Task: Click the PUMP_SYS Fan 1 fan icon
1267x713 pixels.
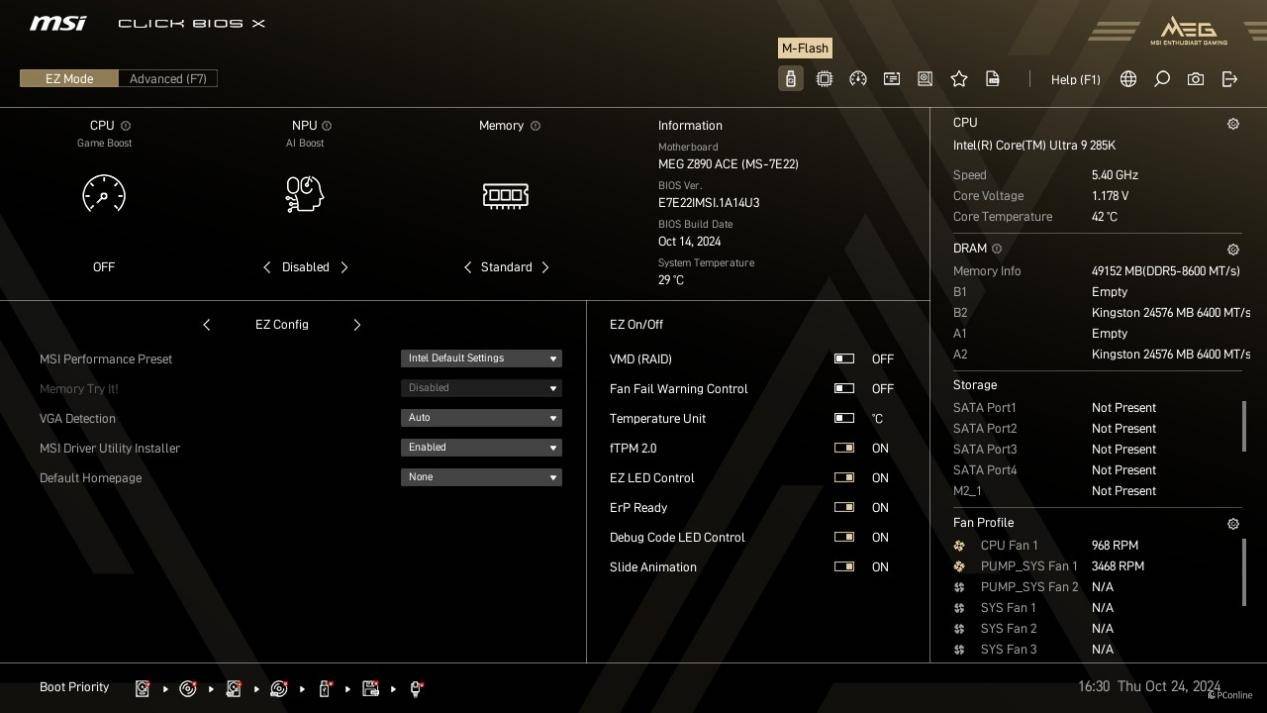Action: tap(959, 567)
